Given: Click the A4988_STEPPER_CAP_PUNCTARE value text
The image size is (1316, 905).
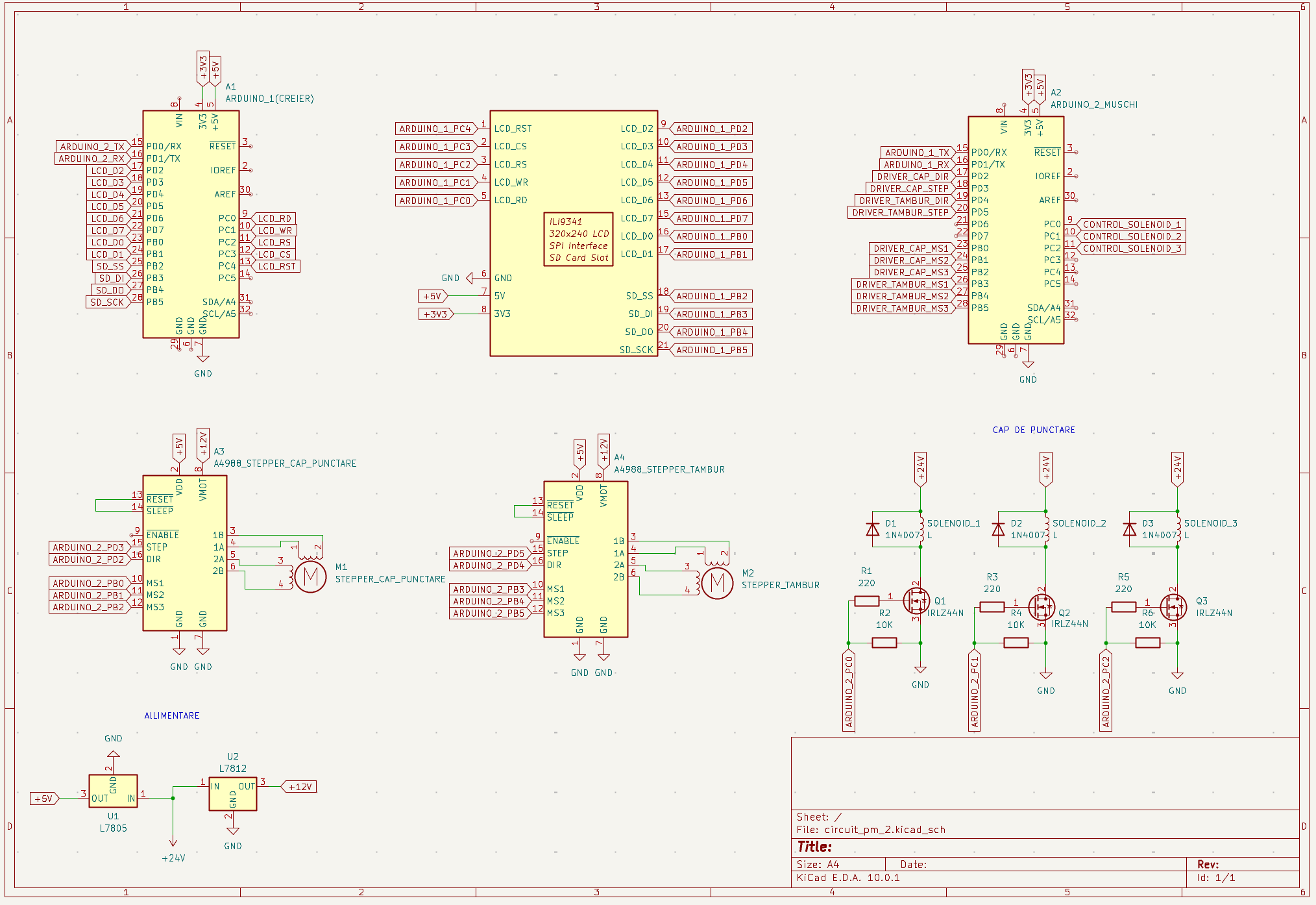Looking at the screenshot, I should tap(285, 464).
